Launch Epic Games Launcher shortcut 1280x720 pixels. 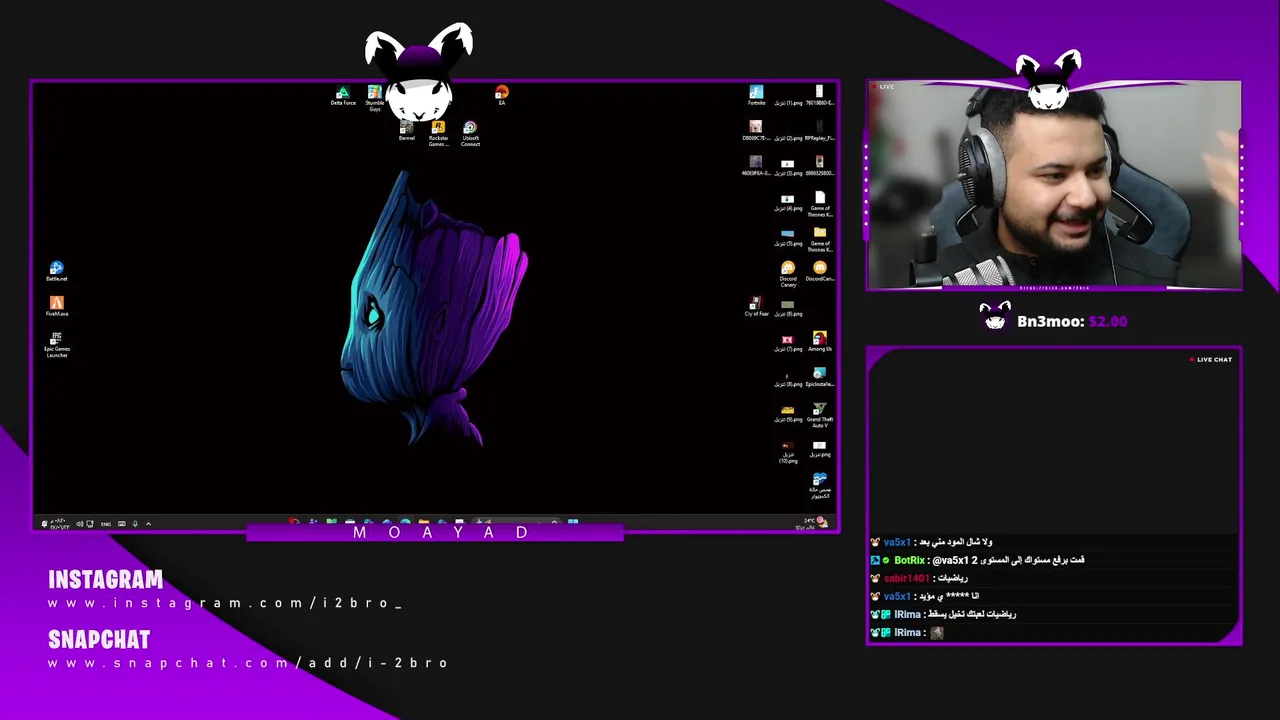click(57, 345)
